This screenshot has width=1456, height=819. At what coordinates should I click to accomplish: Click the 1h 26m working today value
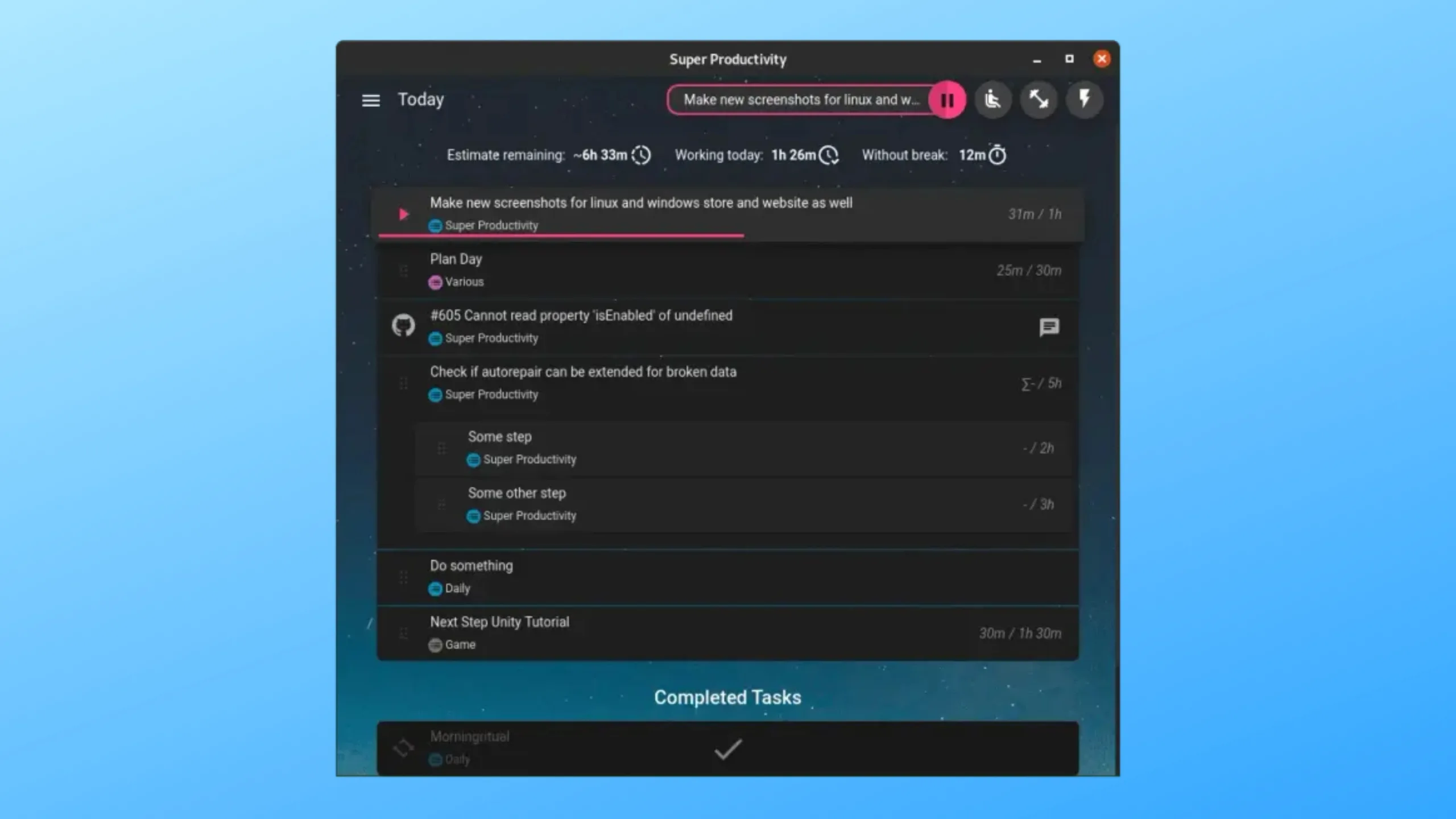793,155
